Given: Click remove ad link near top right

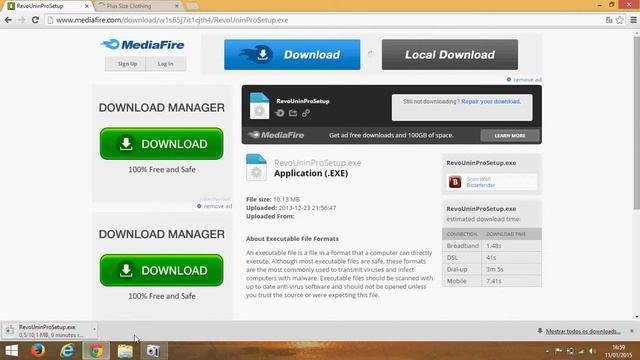Looking at the screenshot, I should pyautogui.click(x=524, y=80).
